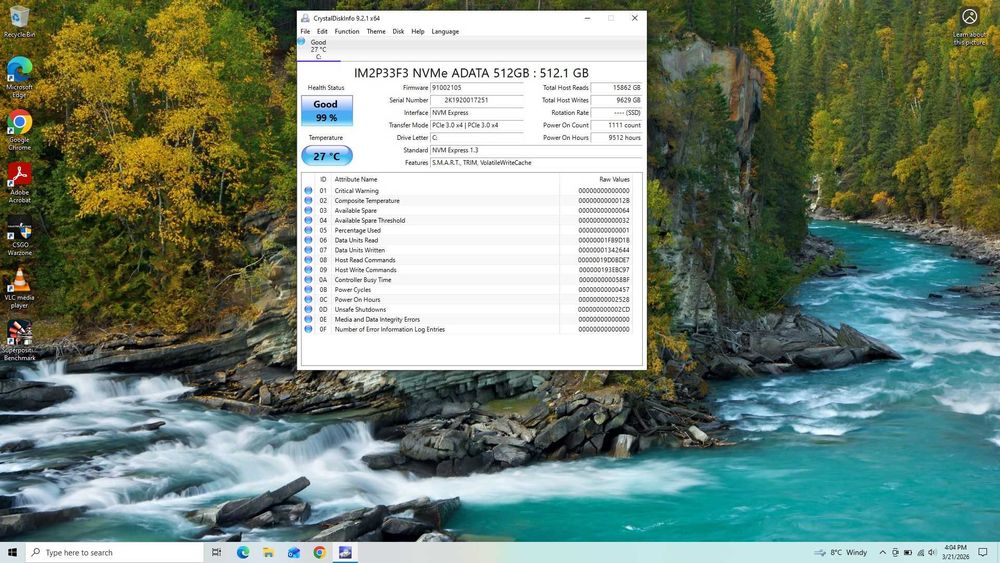Viewport: 1000px width, 563px height.
Task: Select the Controller Busy Time row
Action: tap(469, 279)
